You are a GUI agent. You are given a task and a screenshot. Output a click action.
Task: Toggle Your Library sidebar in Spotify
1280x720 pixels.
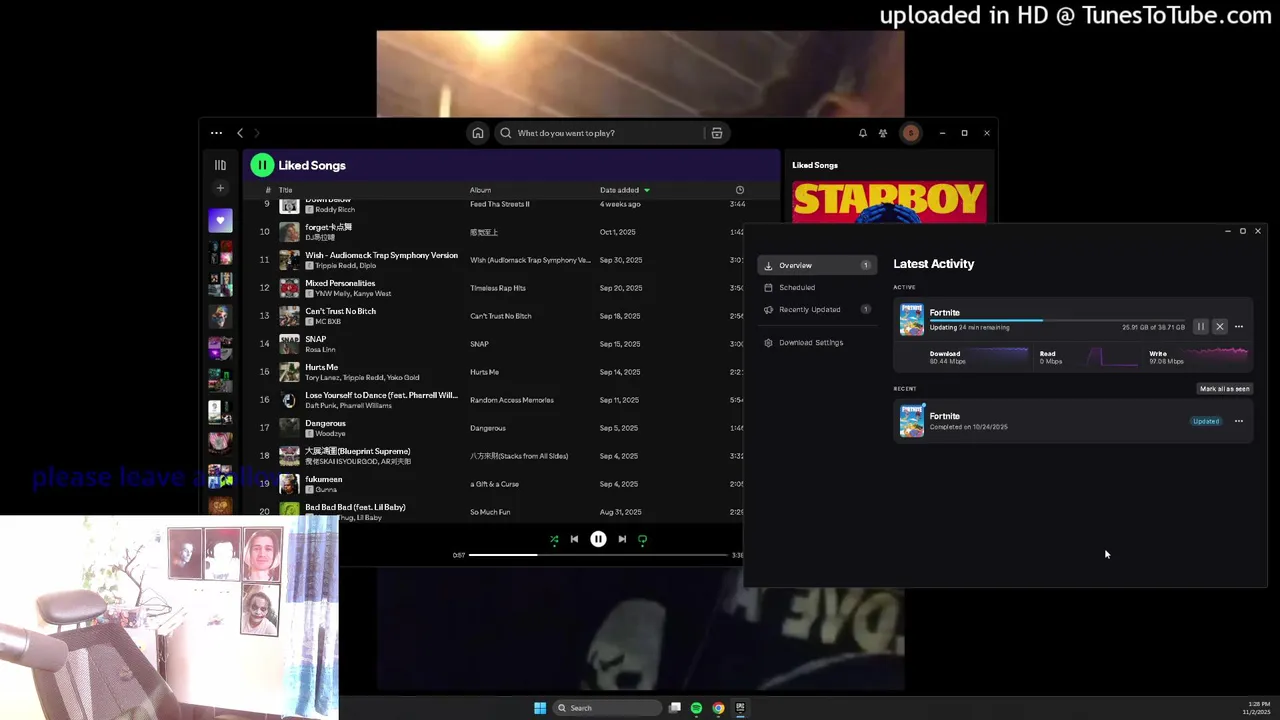(x=221, y=165)
